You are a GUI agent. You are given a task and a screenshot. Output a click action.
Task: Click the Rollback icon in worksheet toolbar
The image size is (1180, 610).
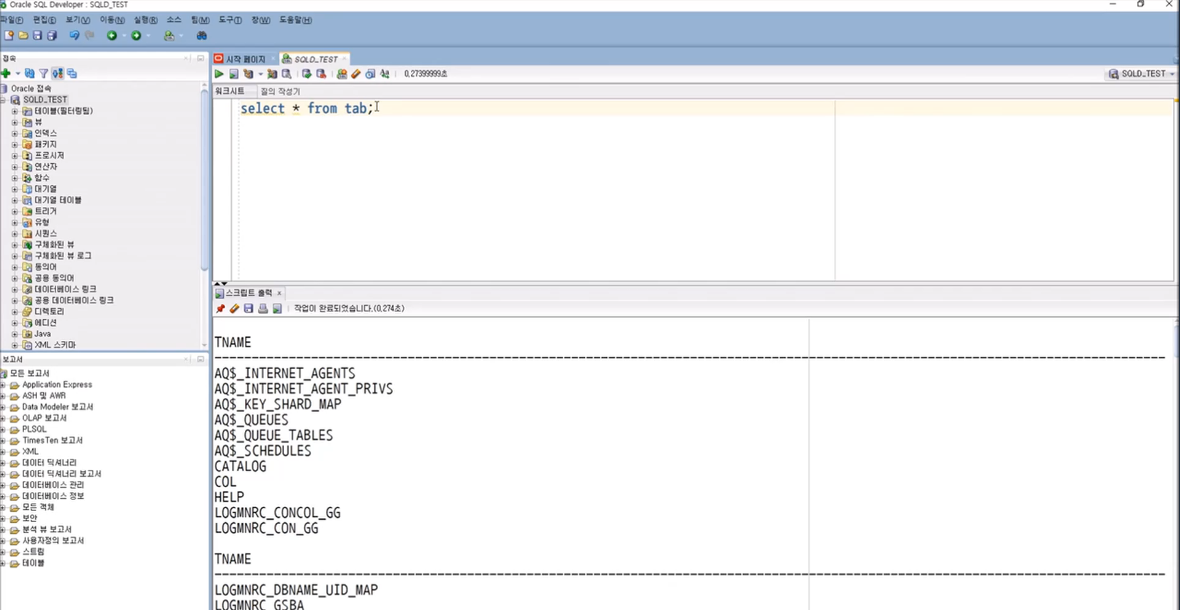click(321, 74)
